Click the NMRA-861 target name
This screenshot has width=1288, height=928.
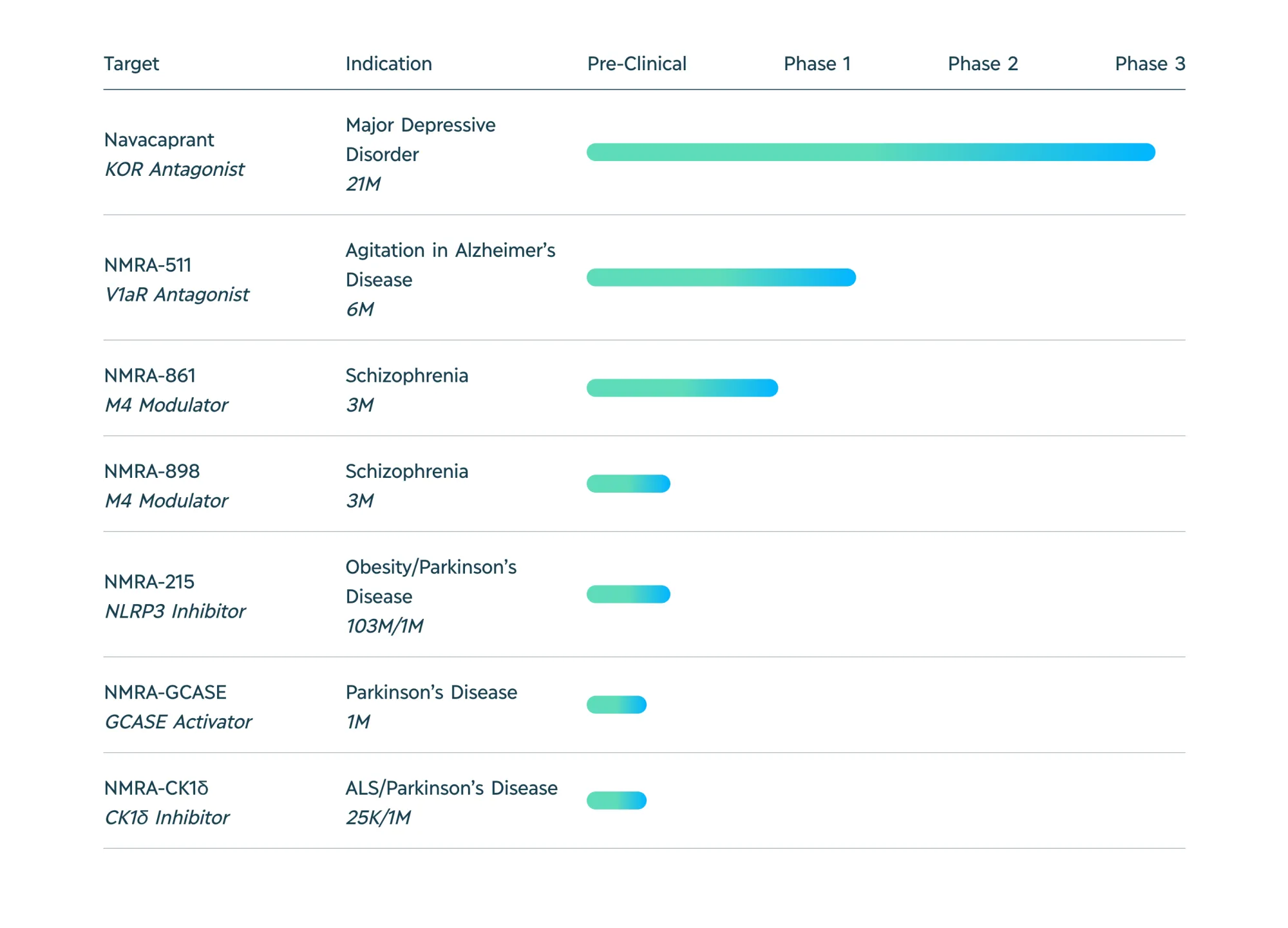tap(149, 375)
